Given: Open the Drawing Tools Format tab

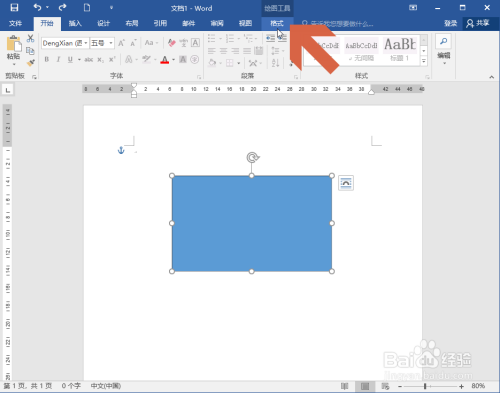Looking at the screenshot, I should [277, 23].
